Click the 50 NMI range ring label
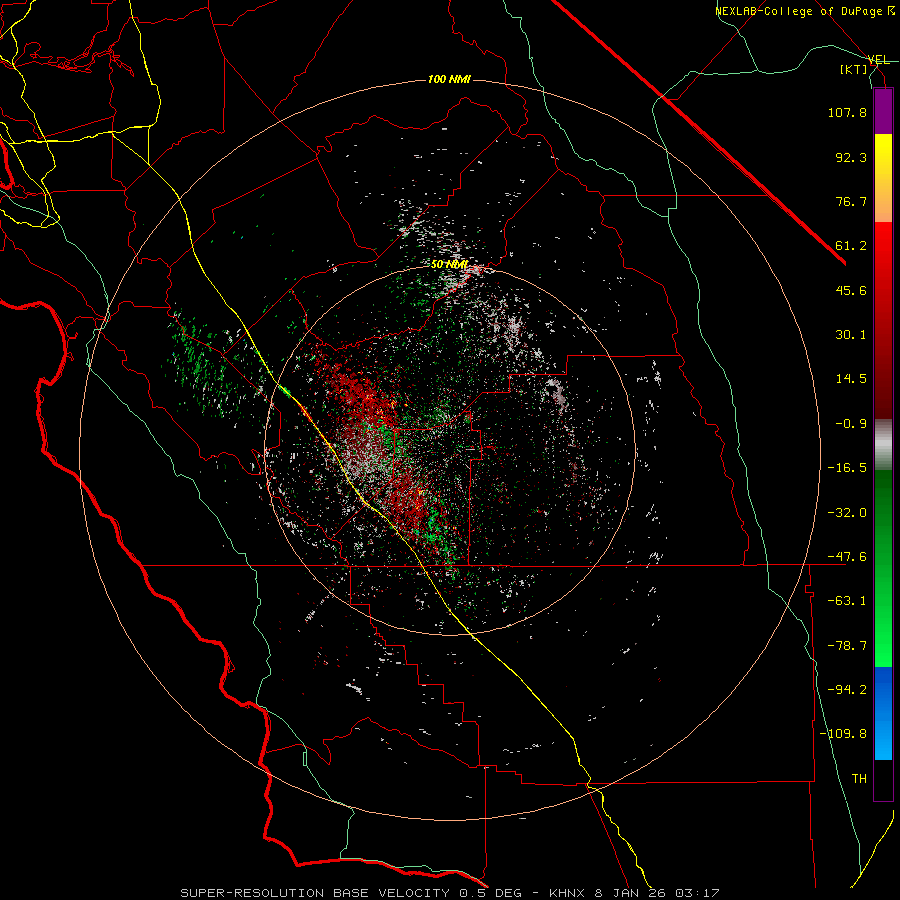The width and height of the screenshot is (900, 900). (449, 265)
